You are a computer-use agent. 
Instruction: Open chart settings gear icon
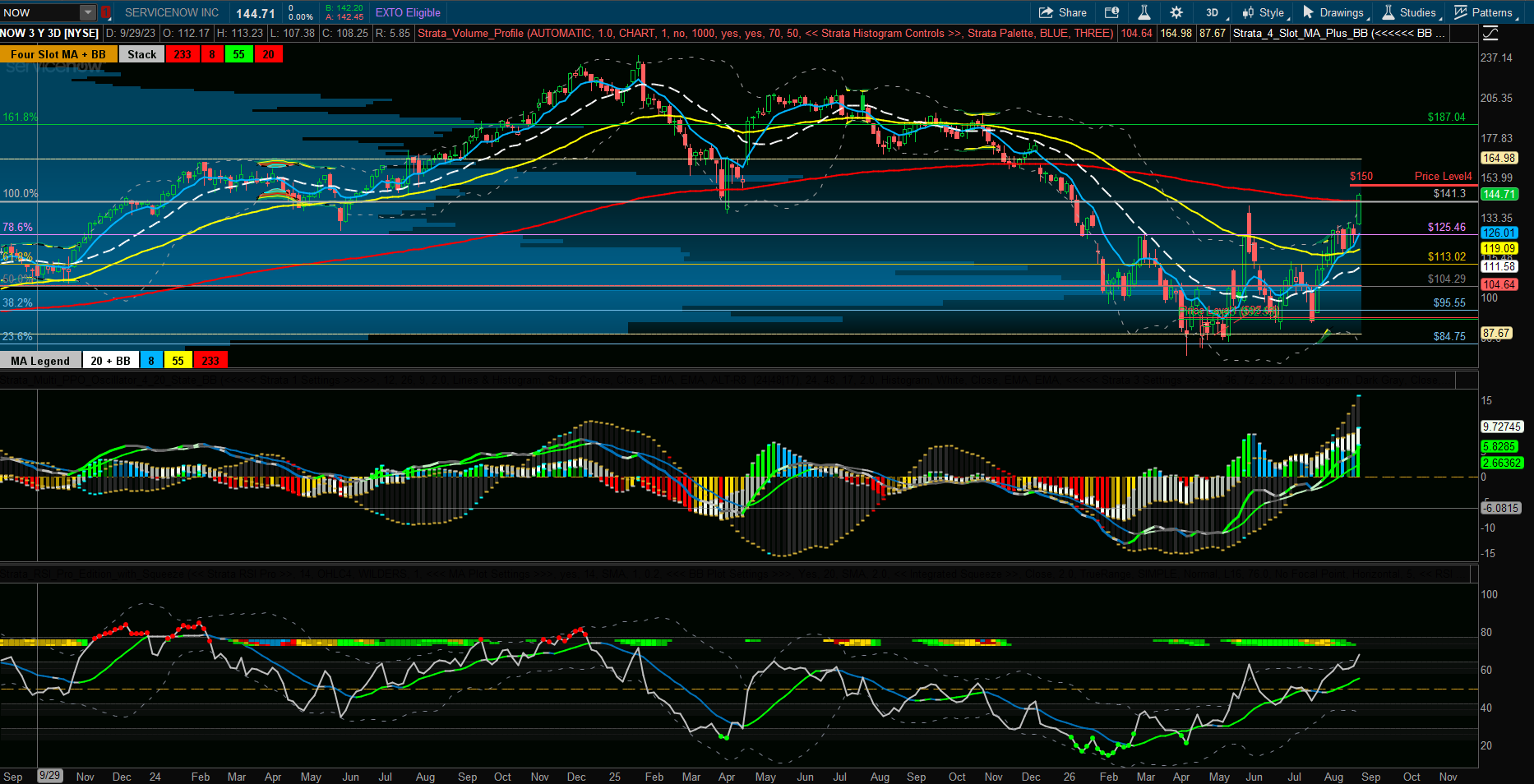point(1176,12)
